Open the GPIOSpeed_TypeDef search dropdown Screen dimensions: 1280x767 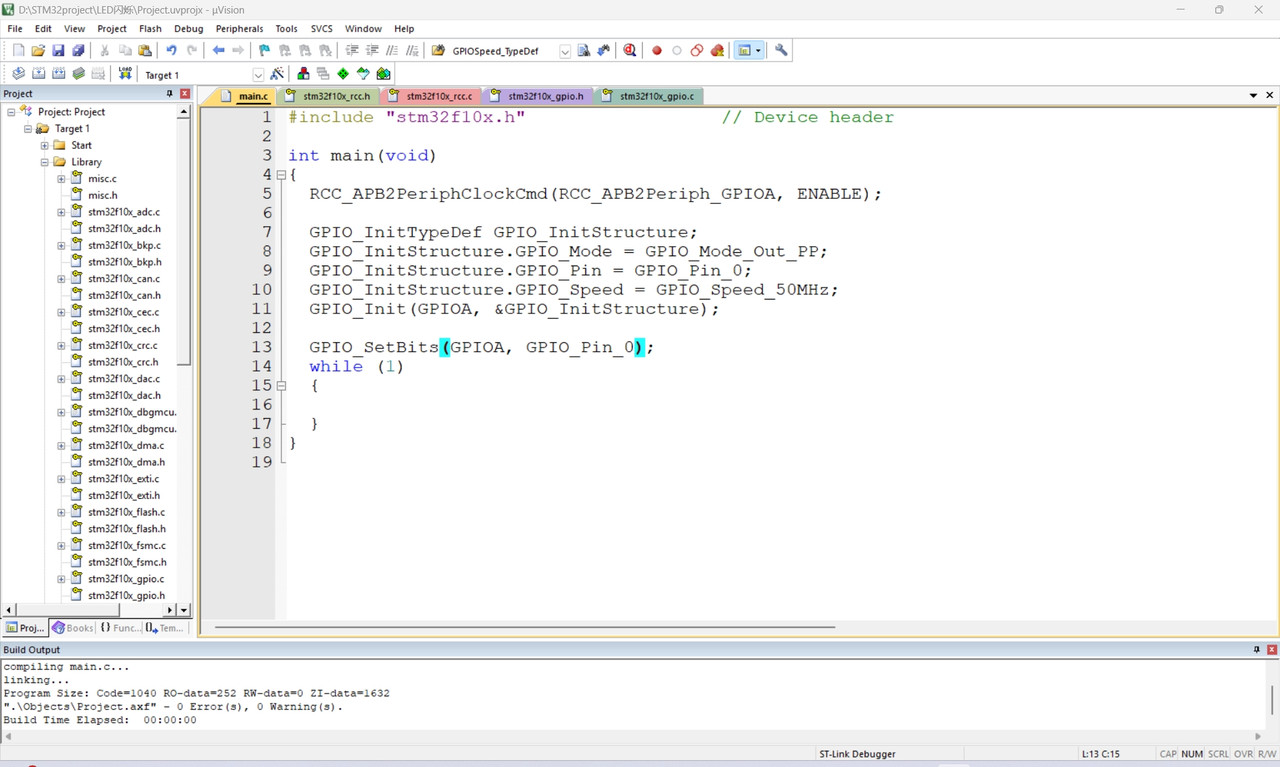[564, 51]
